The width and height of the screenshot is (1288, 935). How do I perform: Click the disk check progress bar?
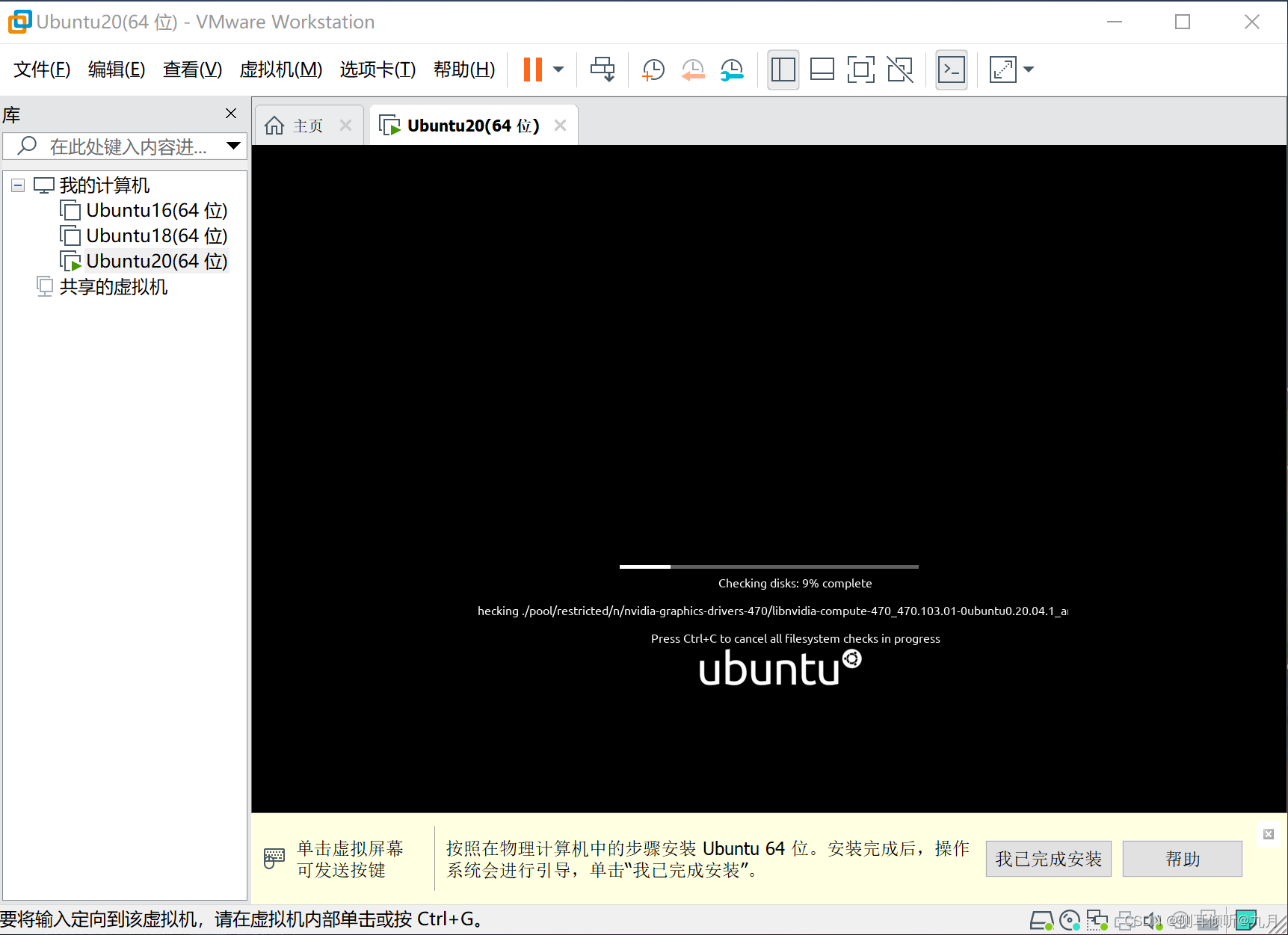coord(768,567)
